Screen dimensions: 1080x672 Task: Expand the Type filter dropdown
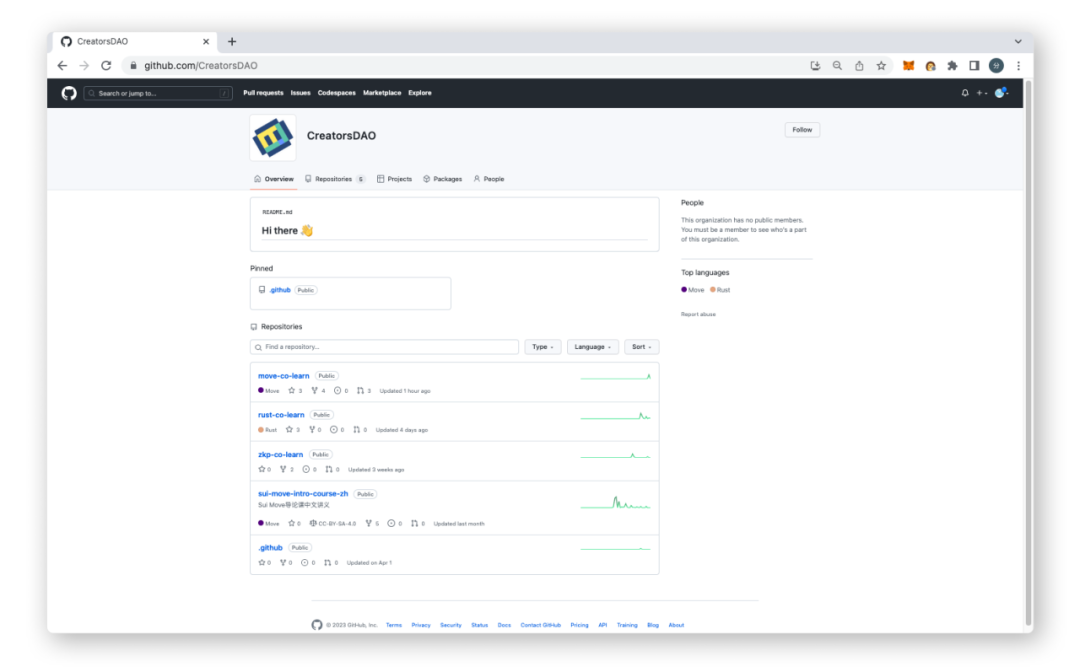[543, 347]
